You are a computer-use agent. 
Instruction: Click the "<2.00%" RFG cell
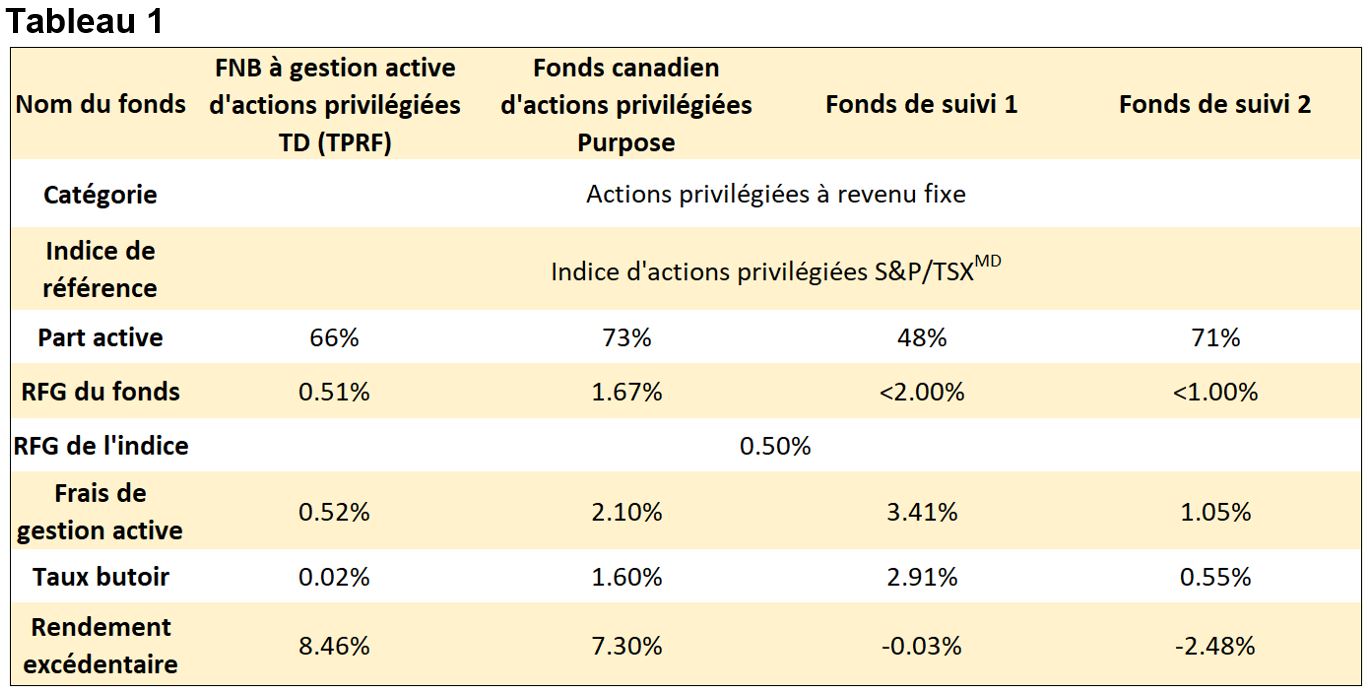(x=921, y=392)
